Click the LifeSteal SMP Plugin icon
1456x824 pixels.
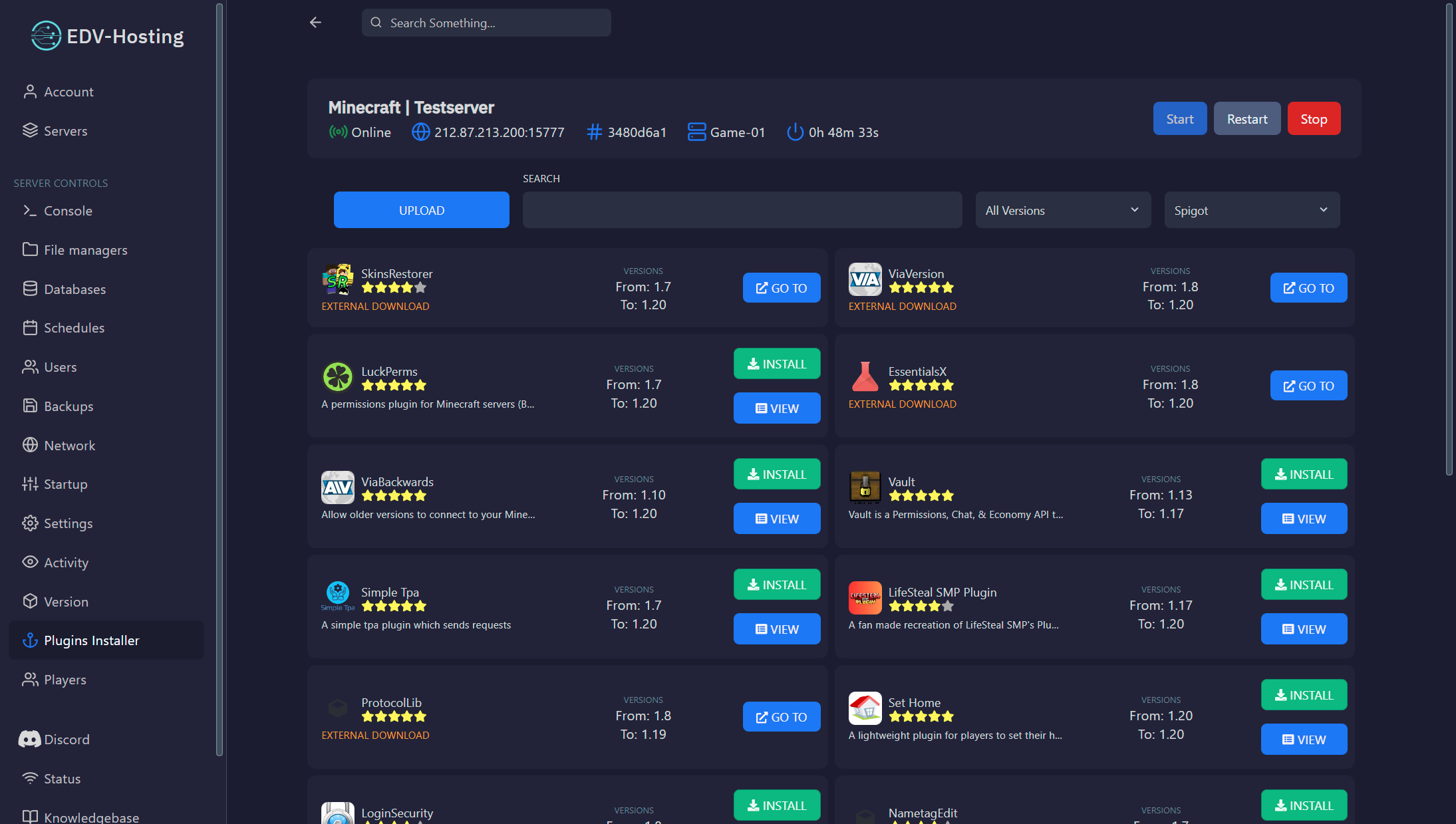(x=865, y=598)
